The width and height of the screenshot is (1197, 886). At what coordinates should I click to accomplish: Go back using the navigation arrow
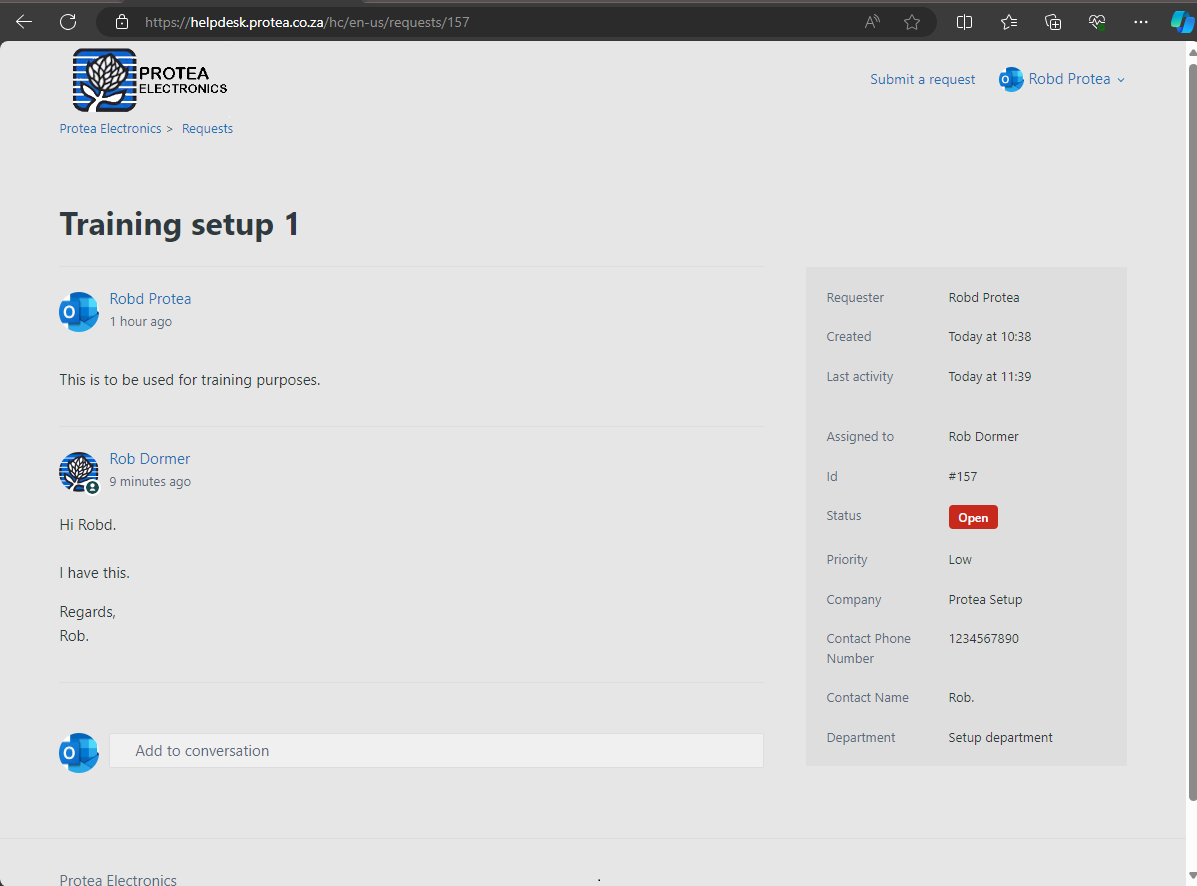tap(23, 21)
